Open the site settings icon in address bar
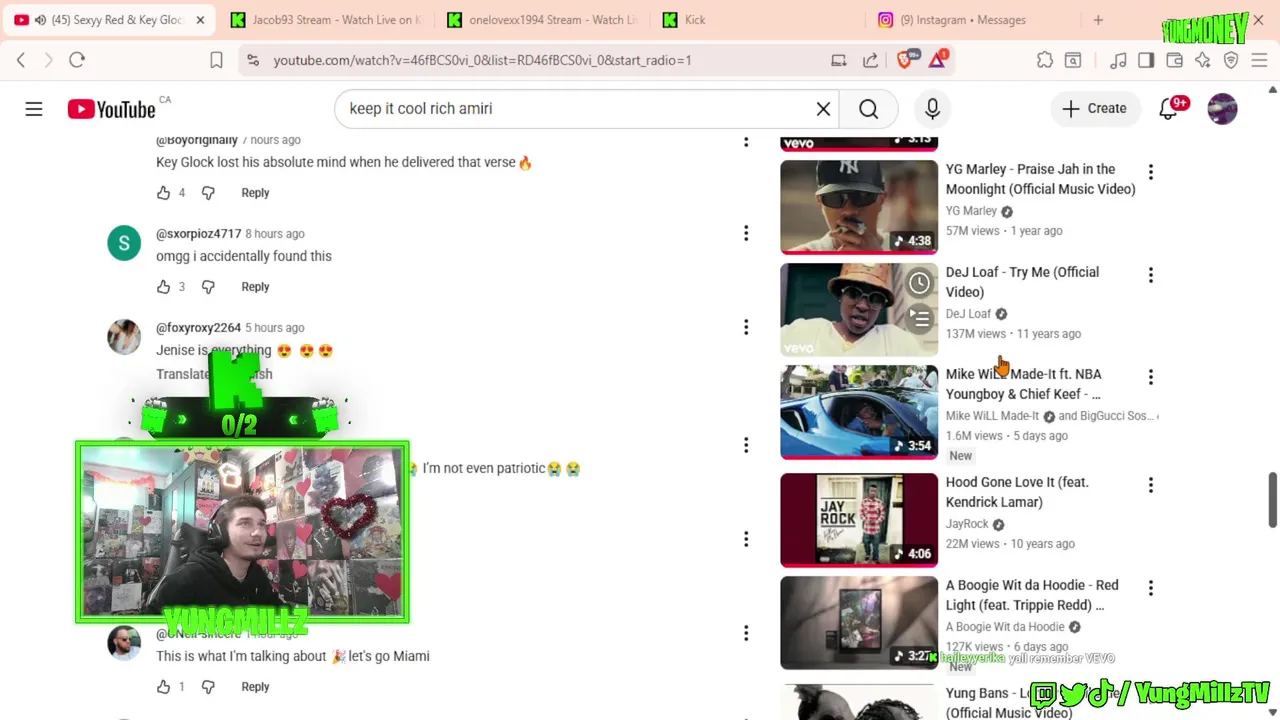Viewport: 1280px width, 720px height. [x=253, y=60]
